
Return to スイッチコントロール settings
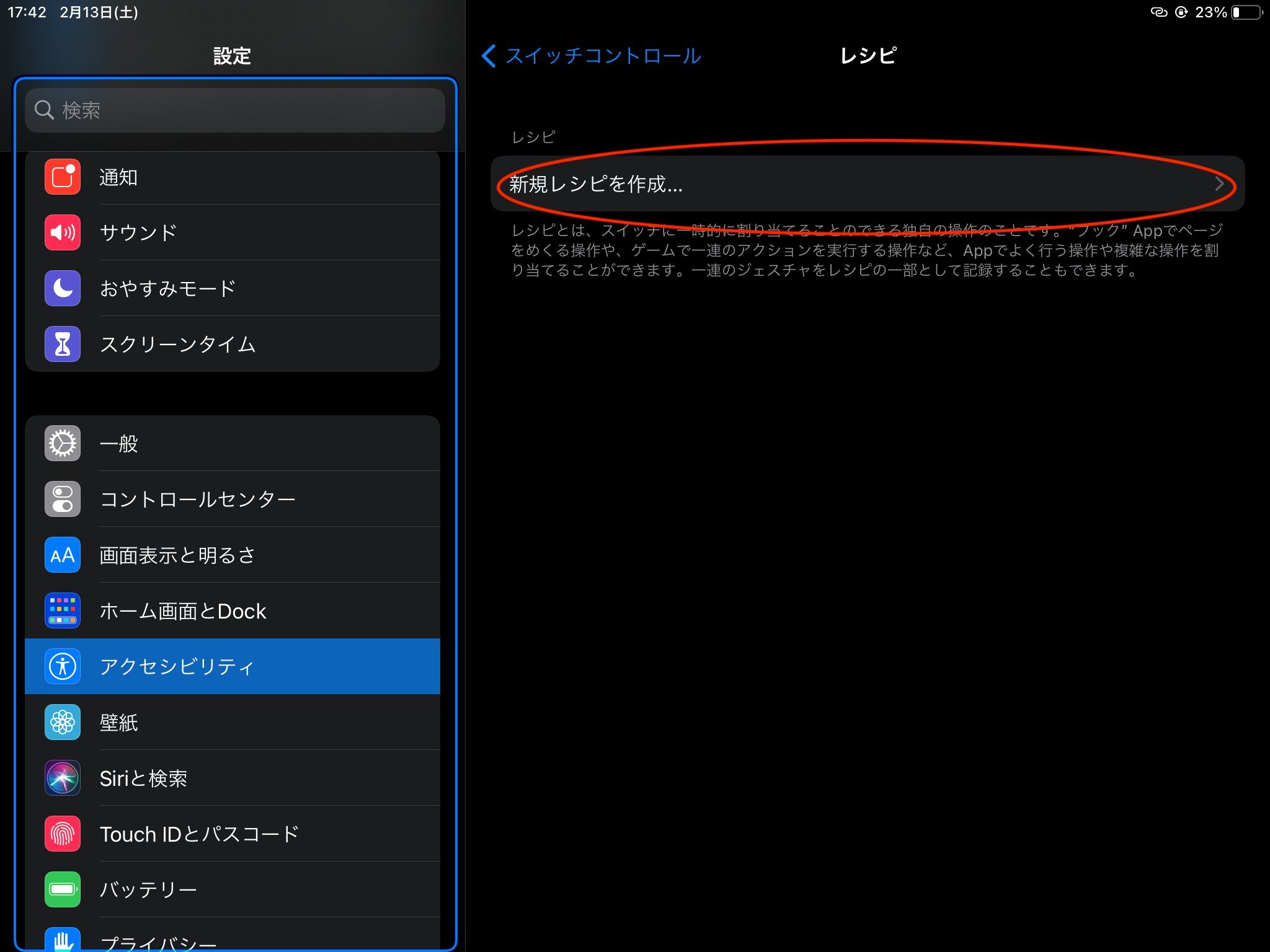pos(603,56)
